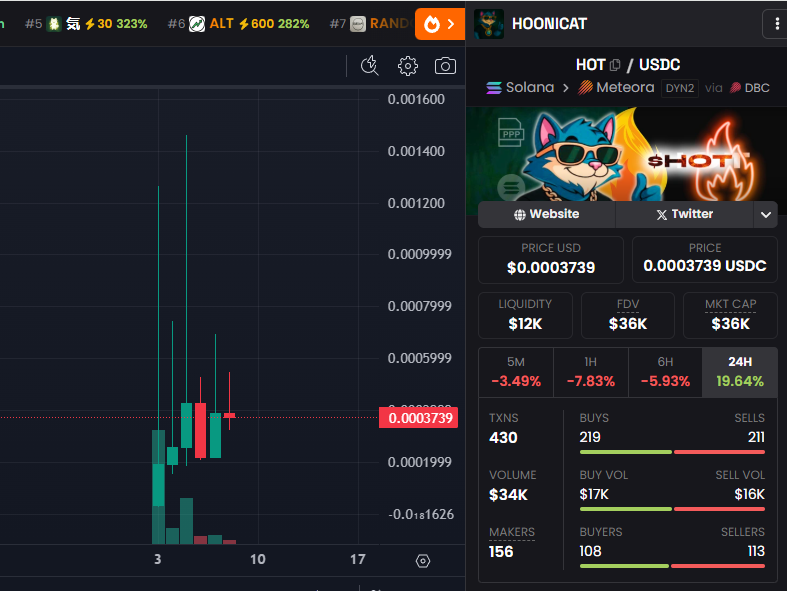Copy the HOT token address
Screen dimensions: 787x591
click(615, 65)
